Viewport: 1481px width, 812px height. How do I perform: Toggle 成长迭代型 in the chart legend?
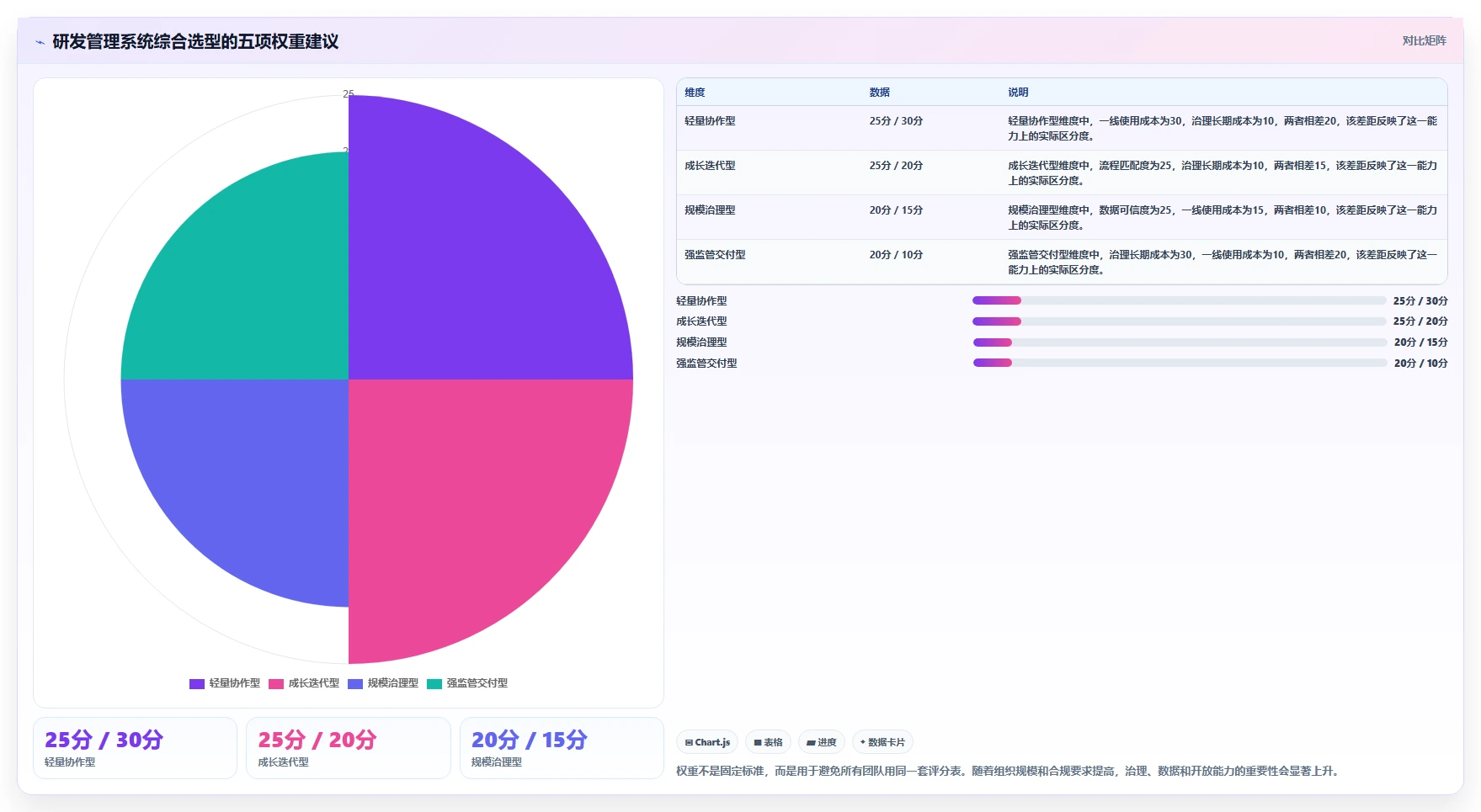(x=304, y=683)
